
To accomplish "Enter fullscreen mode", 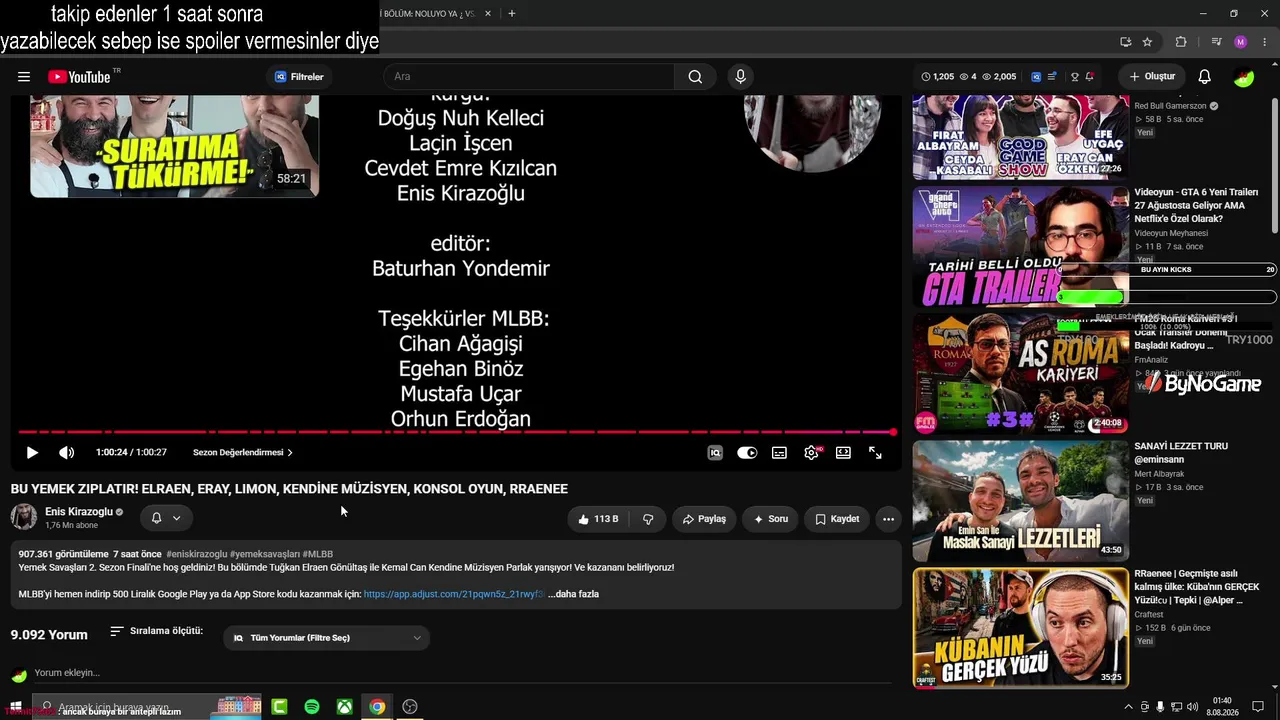I will 875,453.
